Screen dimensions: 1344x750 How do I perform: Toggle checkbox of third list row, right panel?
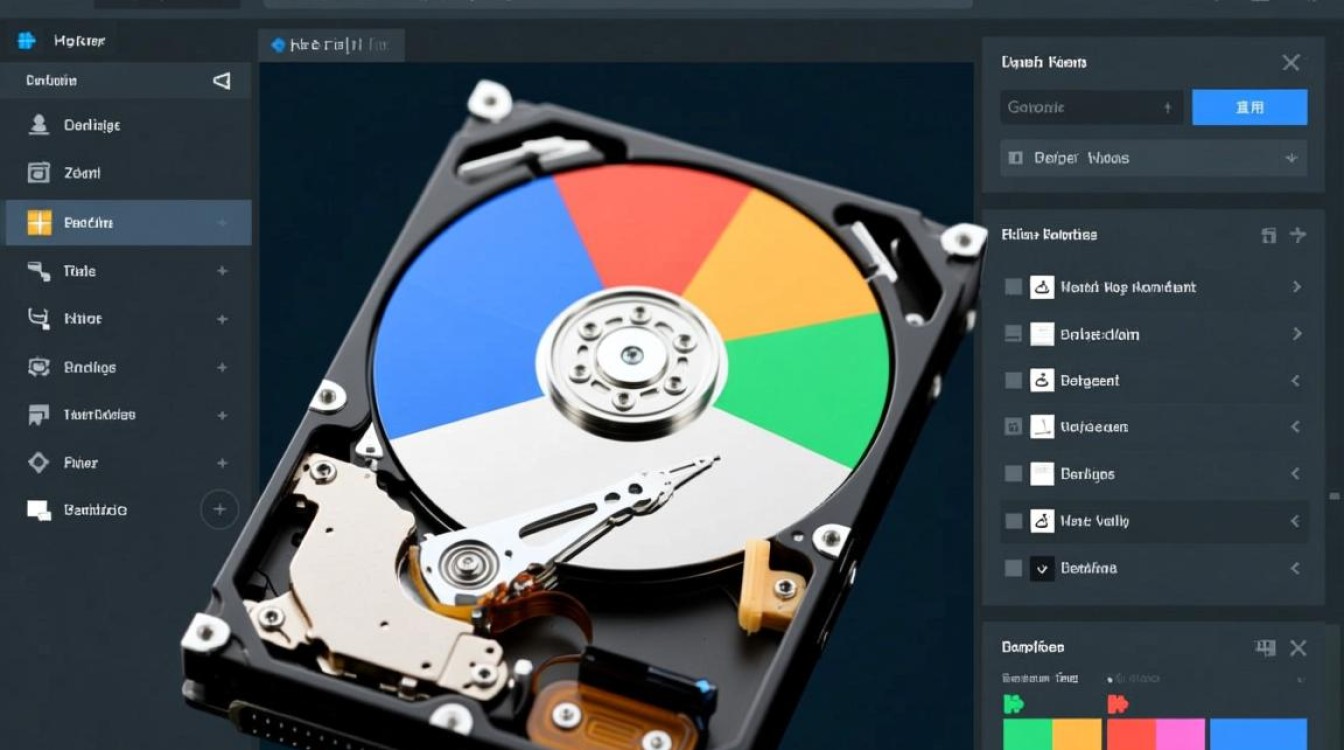[1013, 380]
